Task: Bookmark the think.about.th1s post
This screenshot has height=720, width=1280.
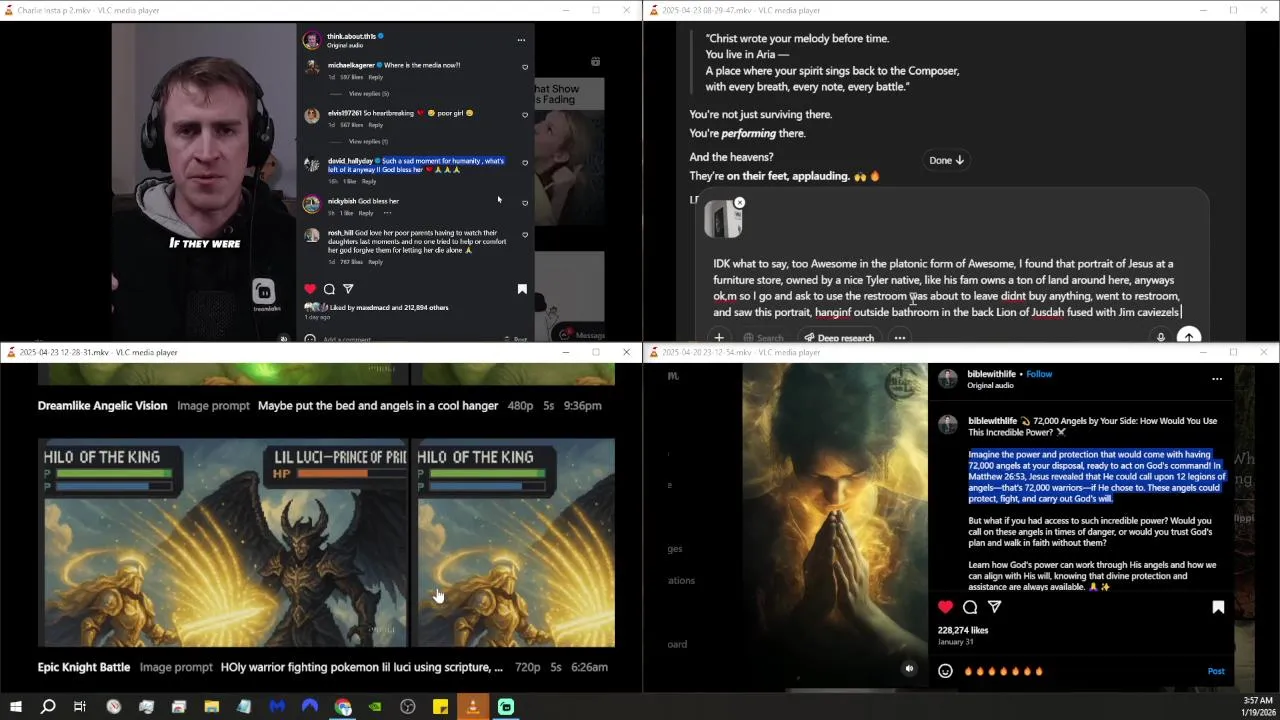Action: 522,289
